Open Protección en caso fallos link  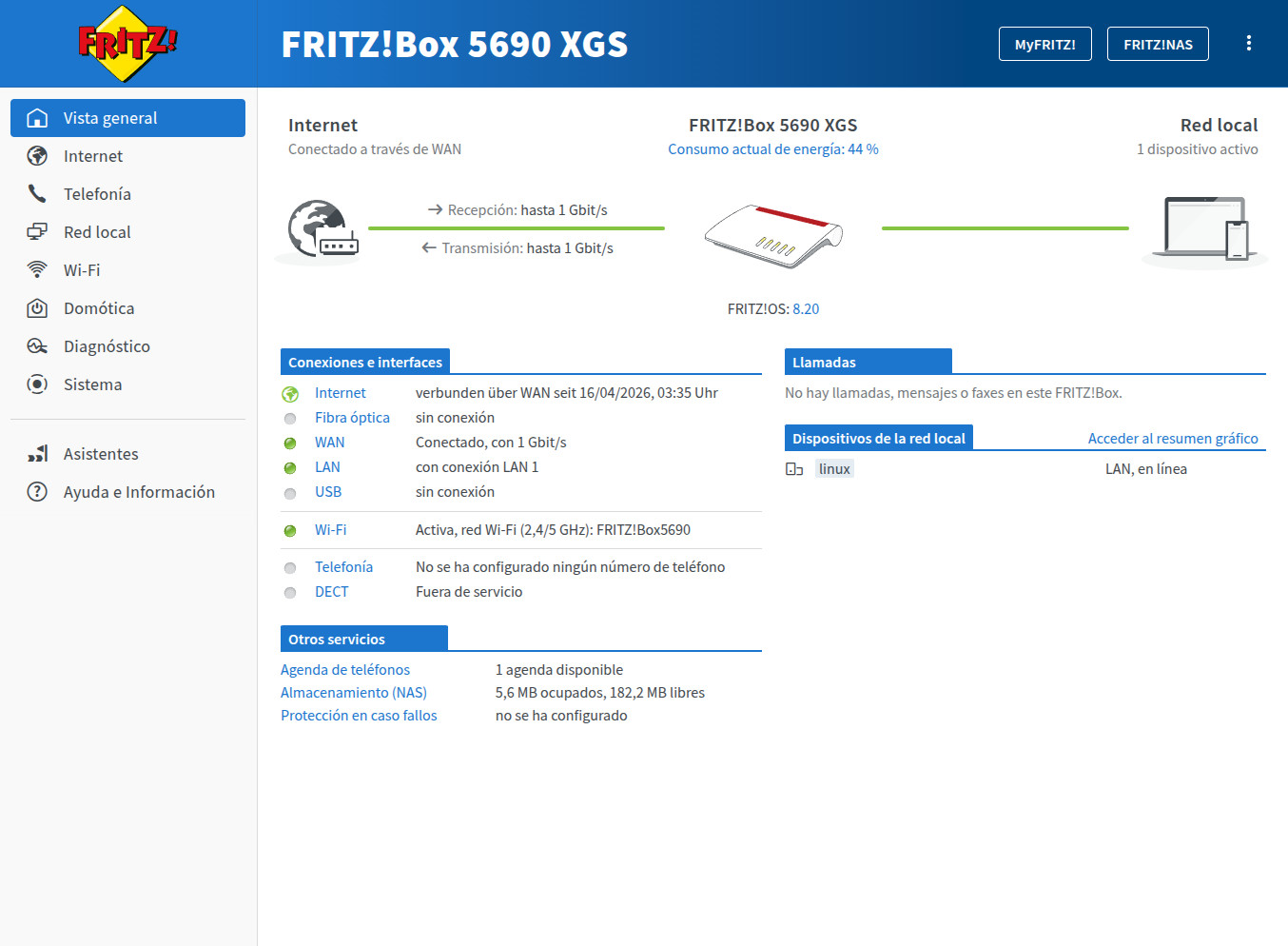pos(359,716)
